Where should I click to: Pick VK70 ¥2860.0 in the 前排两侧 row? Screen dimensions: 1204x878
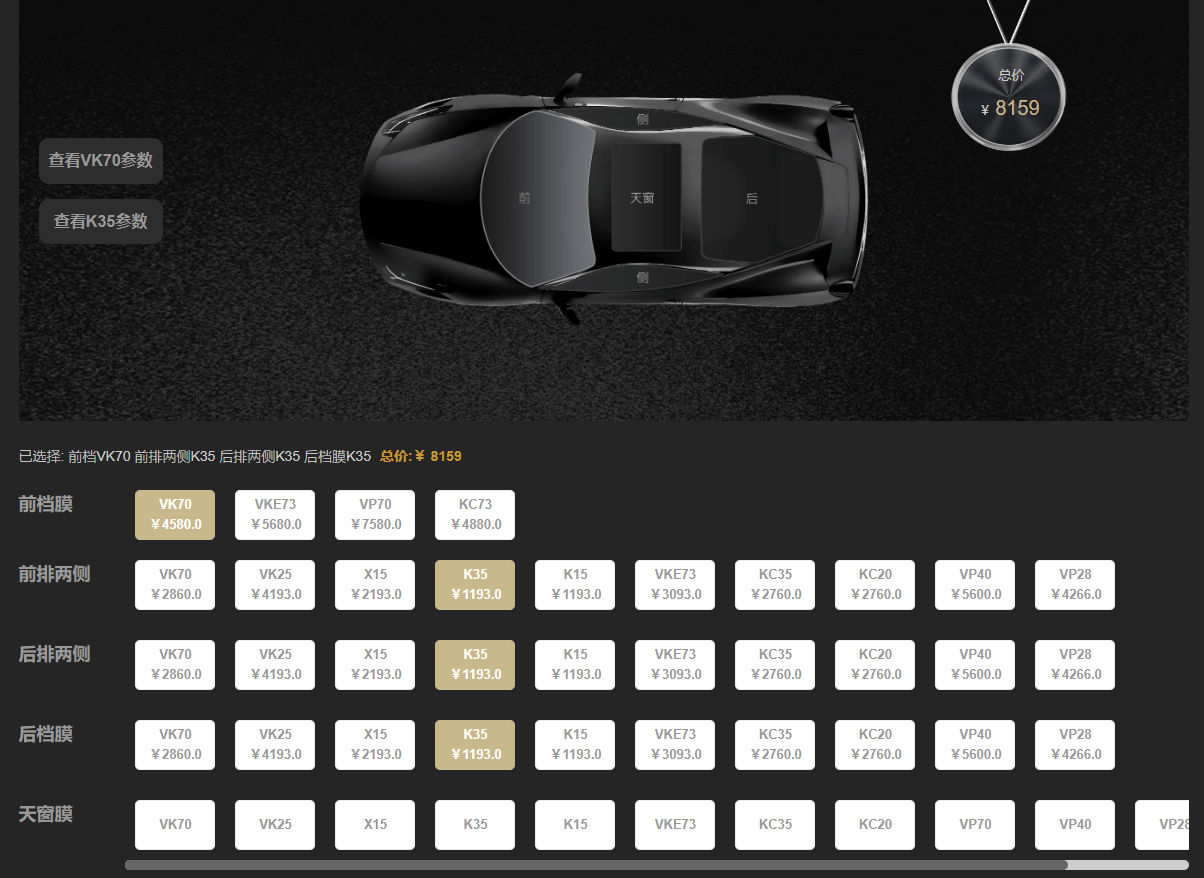coord(175,585)
